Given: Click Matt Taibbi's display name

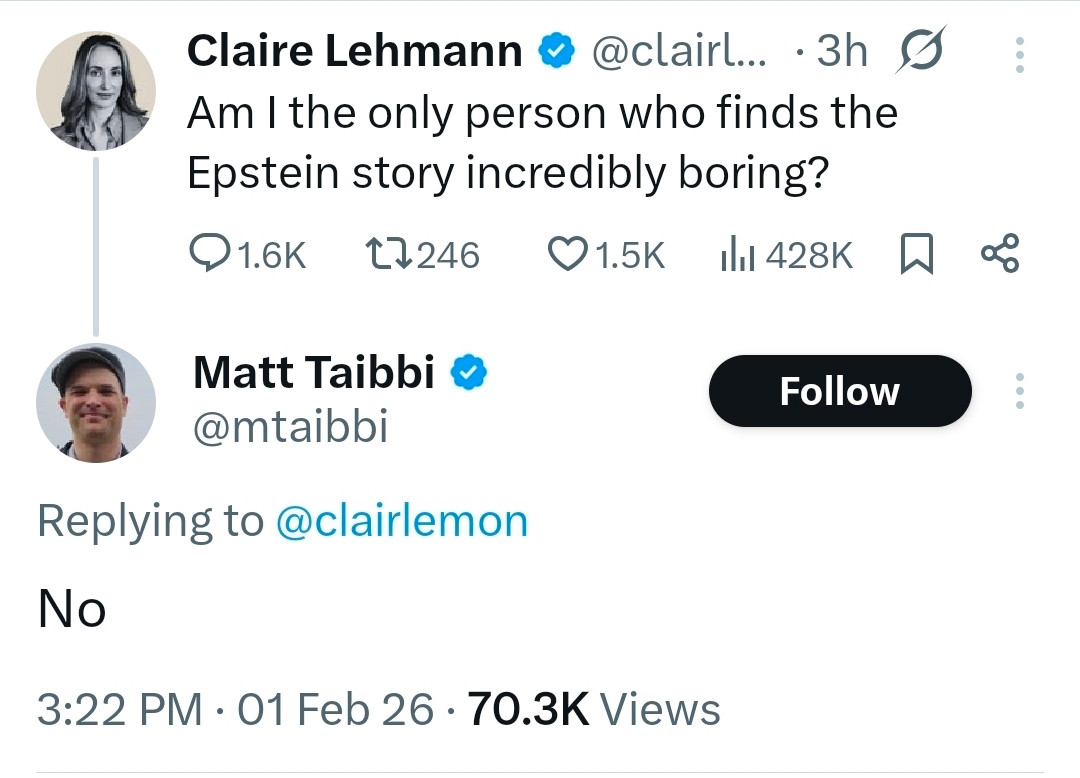Looking at the screenshot, I should pos(313,373).
